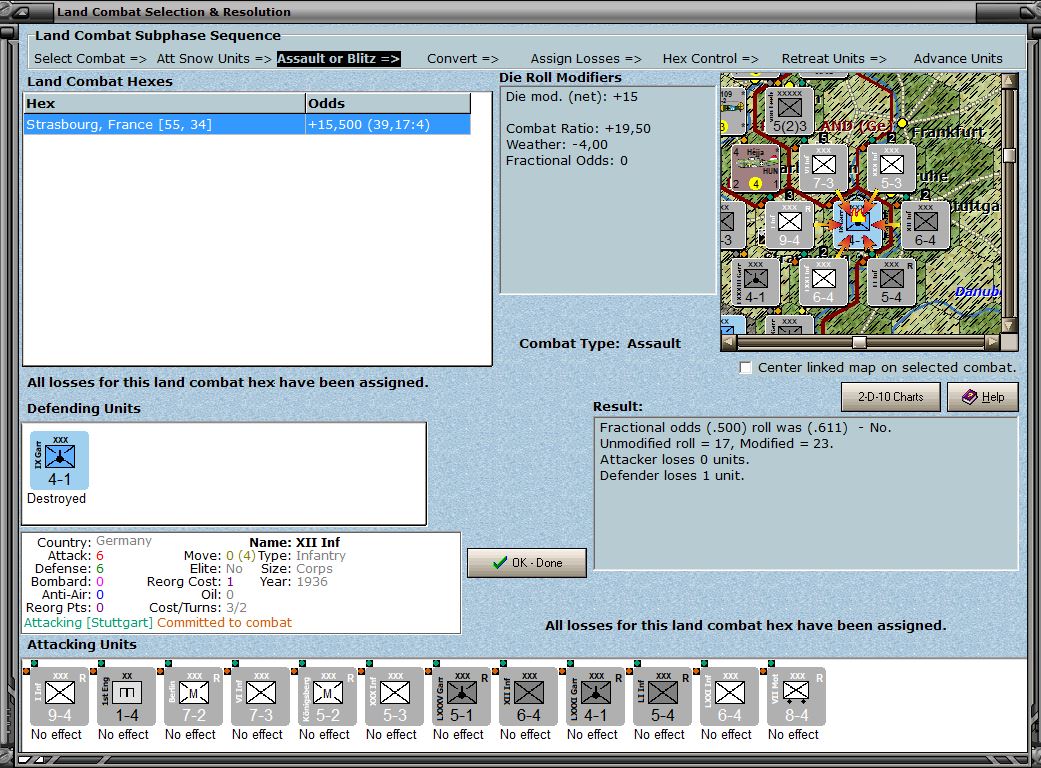Click the 5-3 infantry counter on map
Screen dimensions: 1041x768
coord(891,169)
